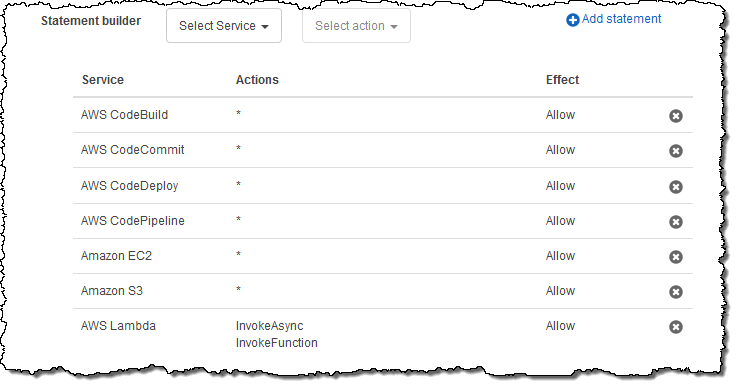Remove the Amazon S3 statement

675,292
